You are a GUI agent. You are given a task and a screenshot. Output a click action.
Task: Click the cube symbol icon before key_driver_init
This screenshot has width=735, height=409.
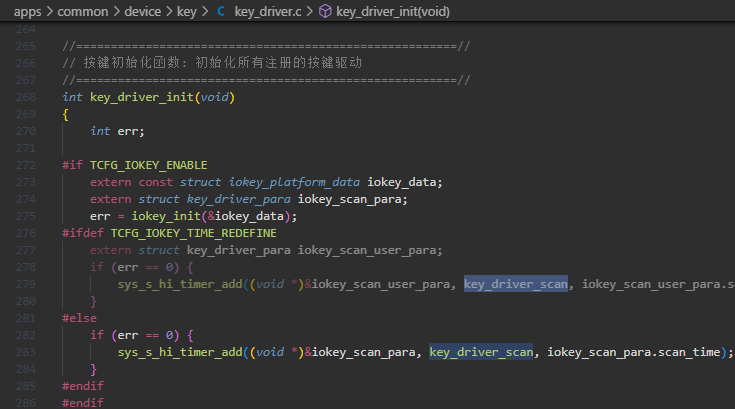tap(325, 12)
